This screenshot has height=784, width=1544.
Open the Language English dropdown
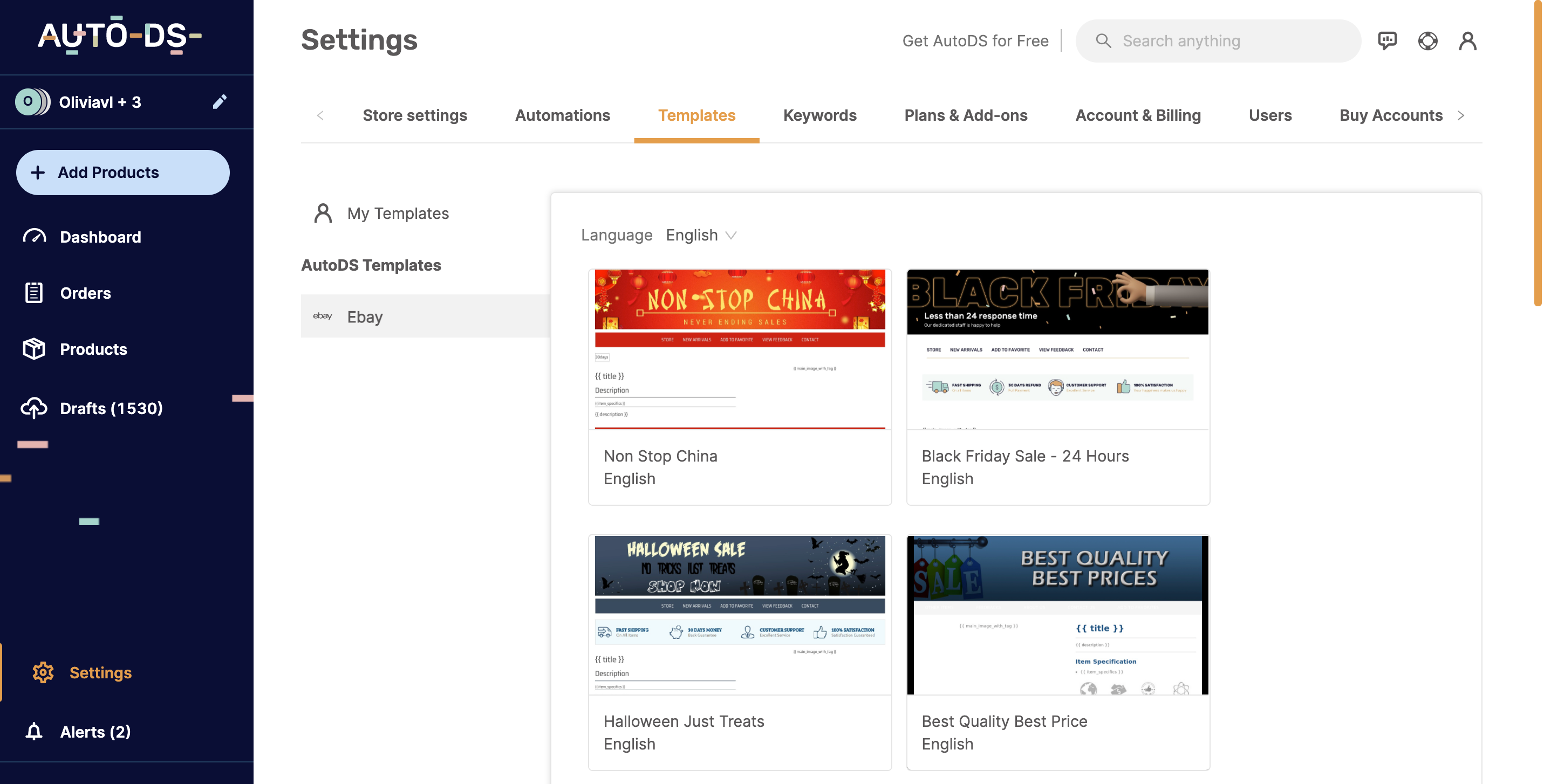[x=701, y=236]
